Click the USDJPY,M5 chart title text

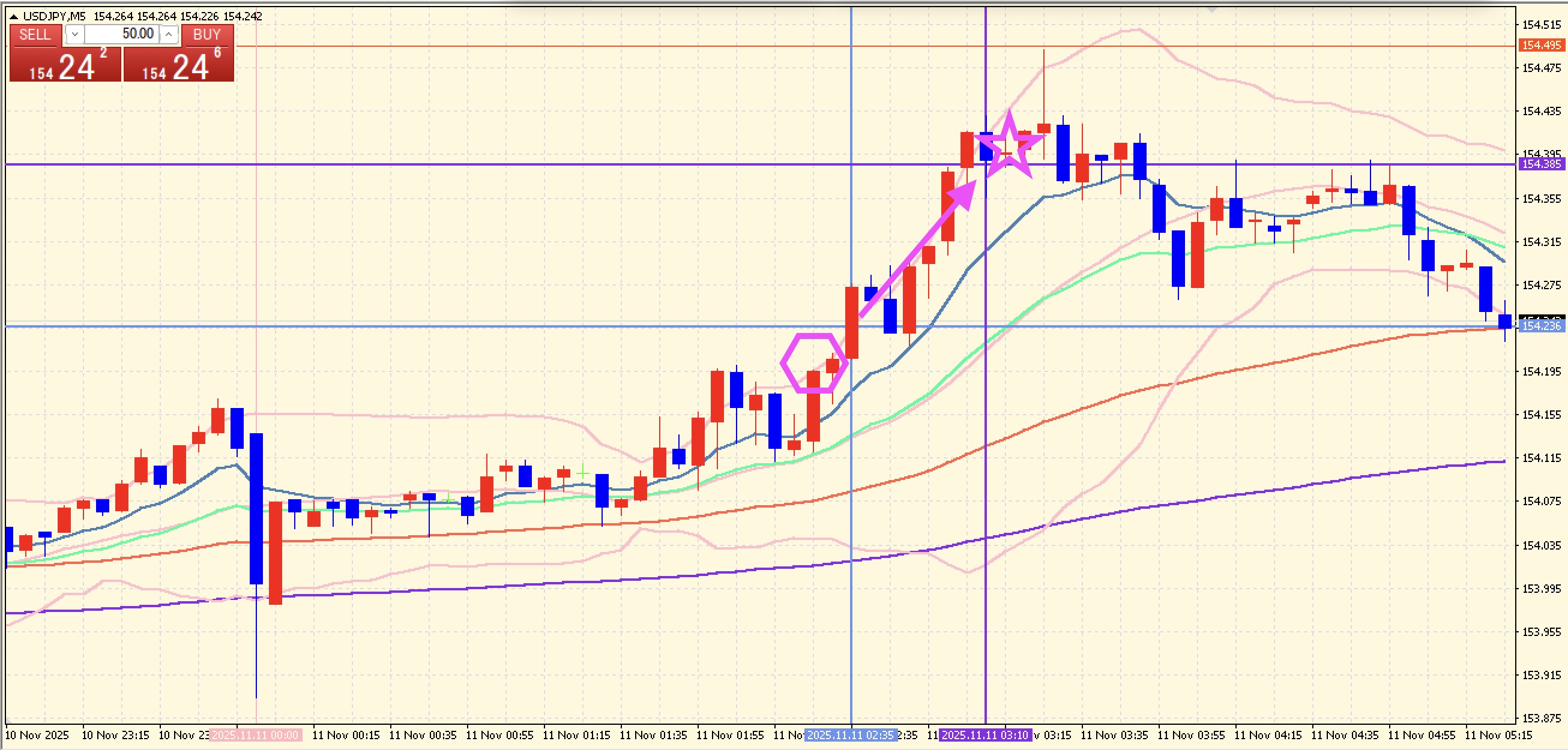point(53,16)
